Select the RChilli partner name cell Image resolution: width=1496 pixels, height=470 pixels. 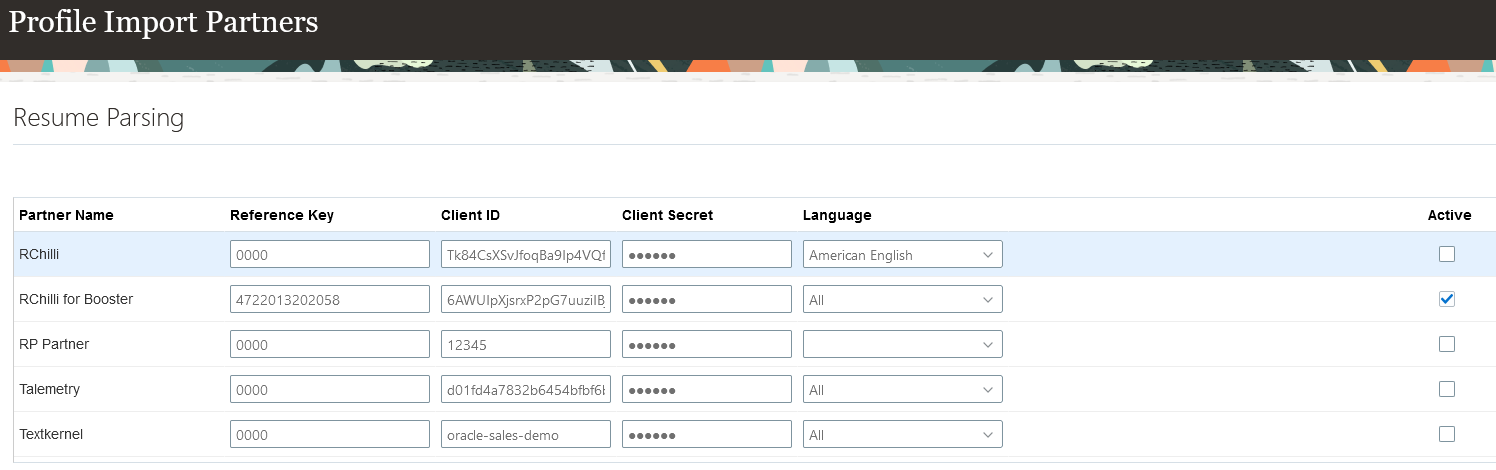click(40, 254)
